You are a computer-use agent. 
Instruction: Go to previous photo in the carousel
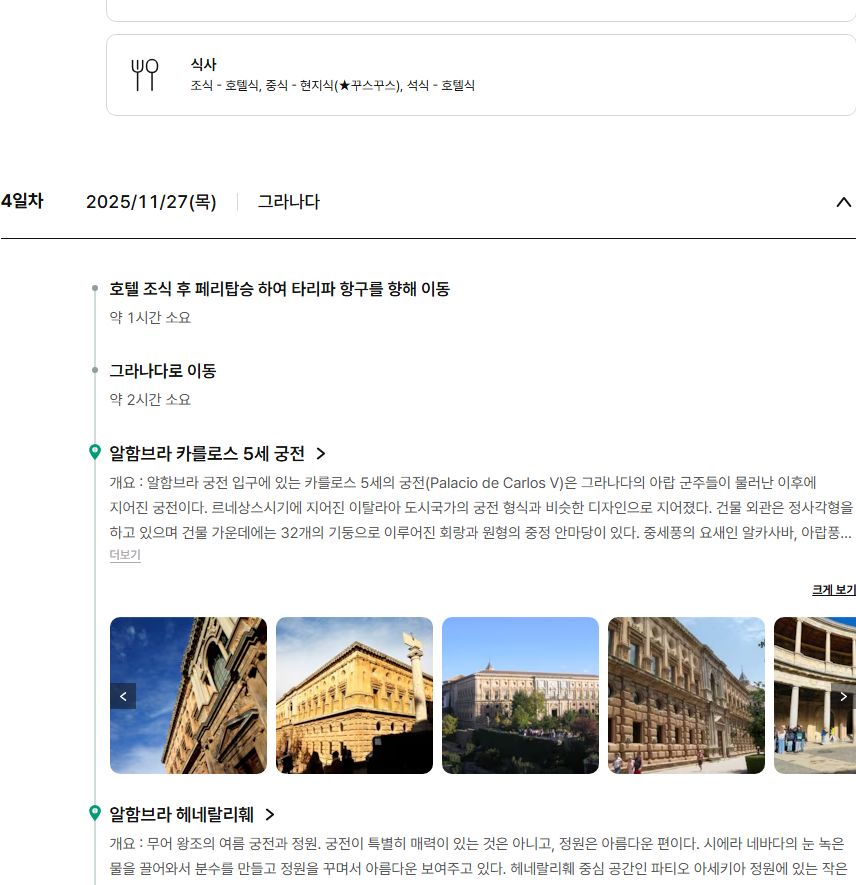(x=123, y=696)
